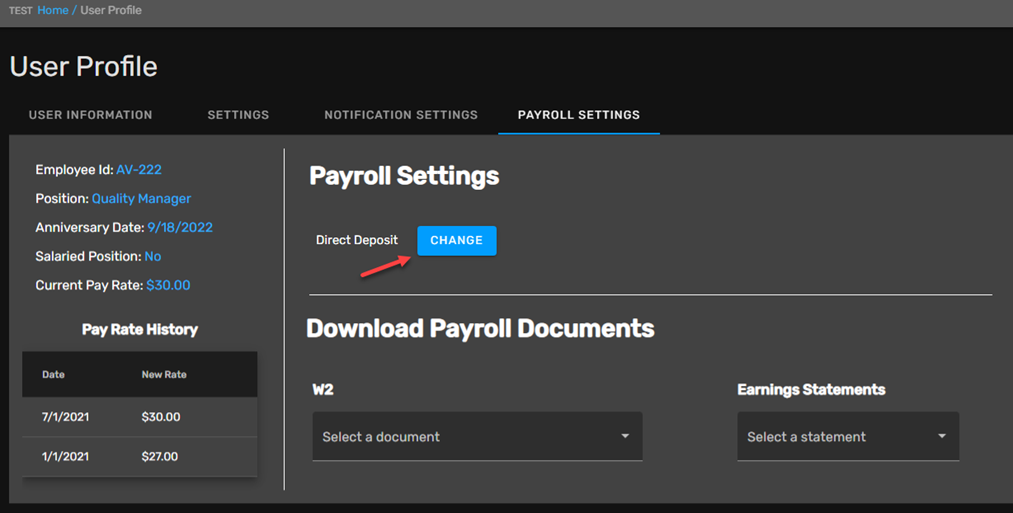Open the Earnings Statements dropdown
Screen dimensions: 1013x513
click(848, 437)
